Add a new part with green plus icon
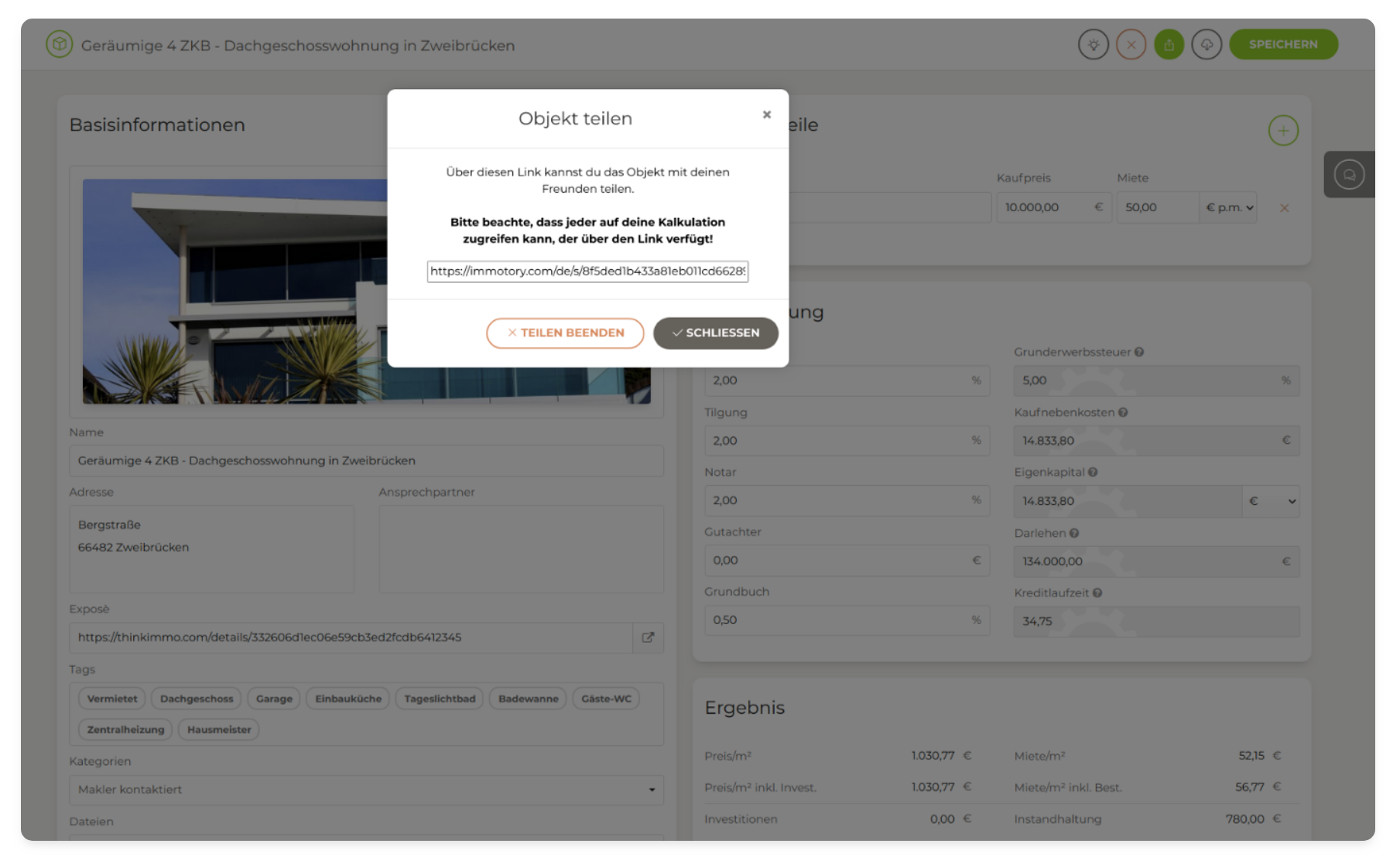The image size is (1400, 864). coord(1283,130)
